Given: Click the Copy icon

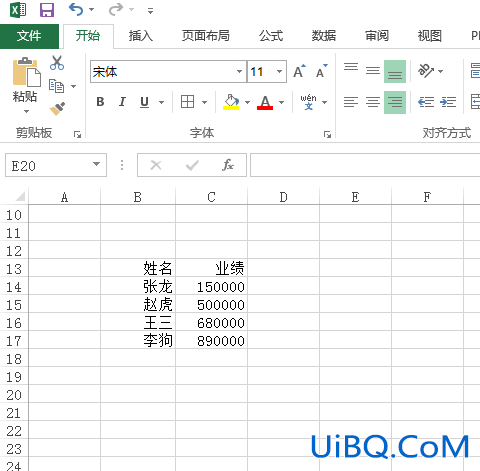Looking at the screenshot, I should pos(56,86).
